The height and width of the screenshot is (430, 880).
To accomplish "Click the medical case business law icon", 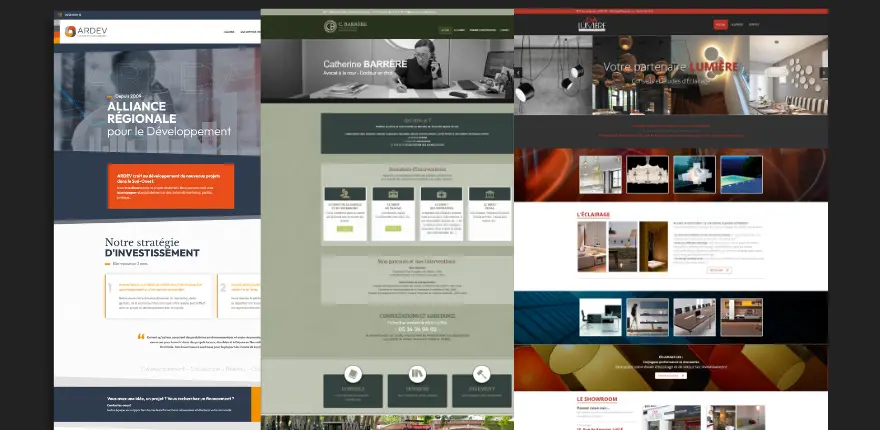I will [441, 194].
